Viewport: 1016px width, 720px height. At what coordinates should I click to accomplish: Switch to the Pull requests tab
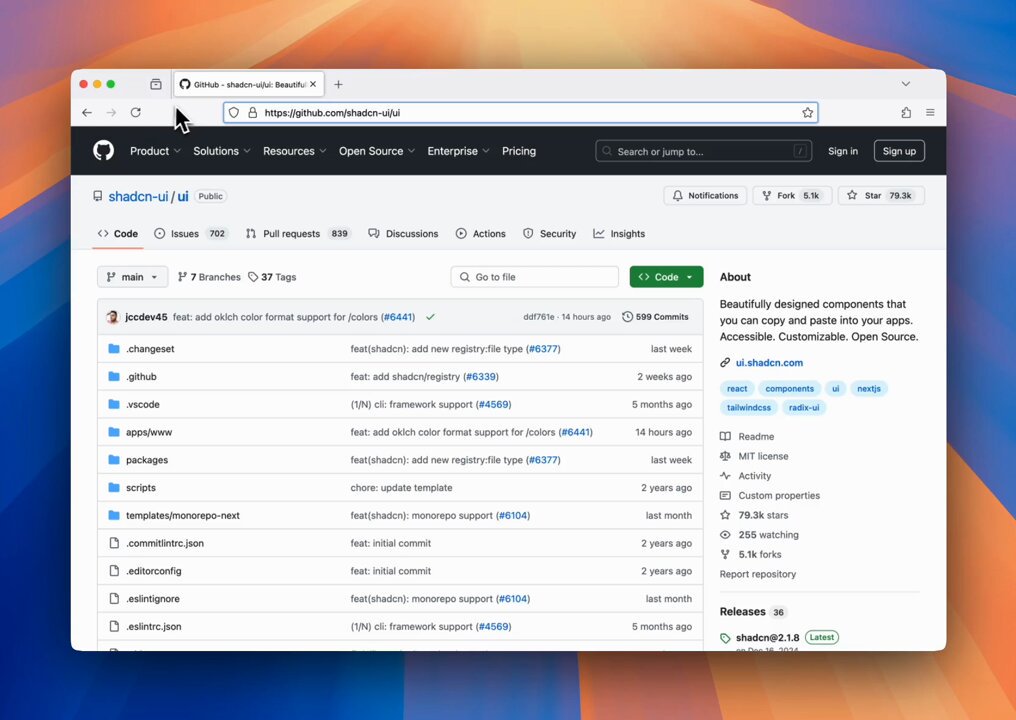click(x=298, y=233)
